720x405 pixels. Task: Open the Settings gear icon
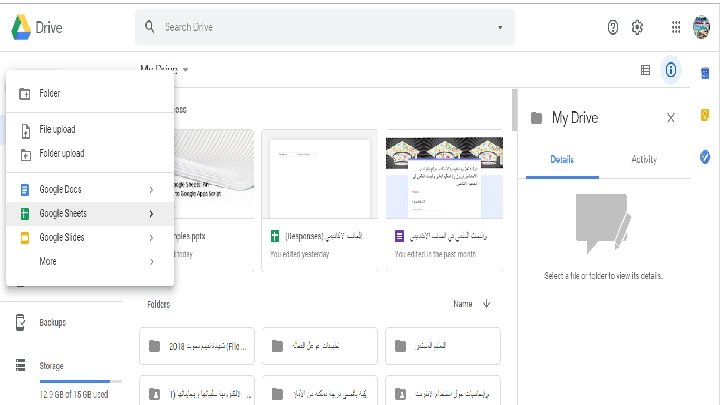click(637, 28)
